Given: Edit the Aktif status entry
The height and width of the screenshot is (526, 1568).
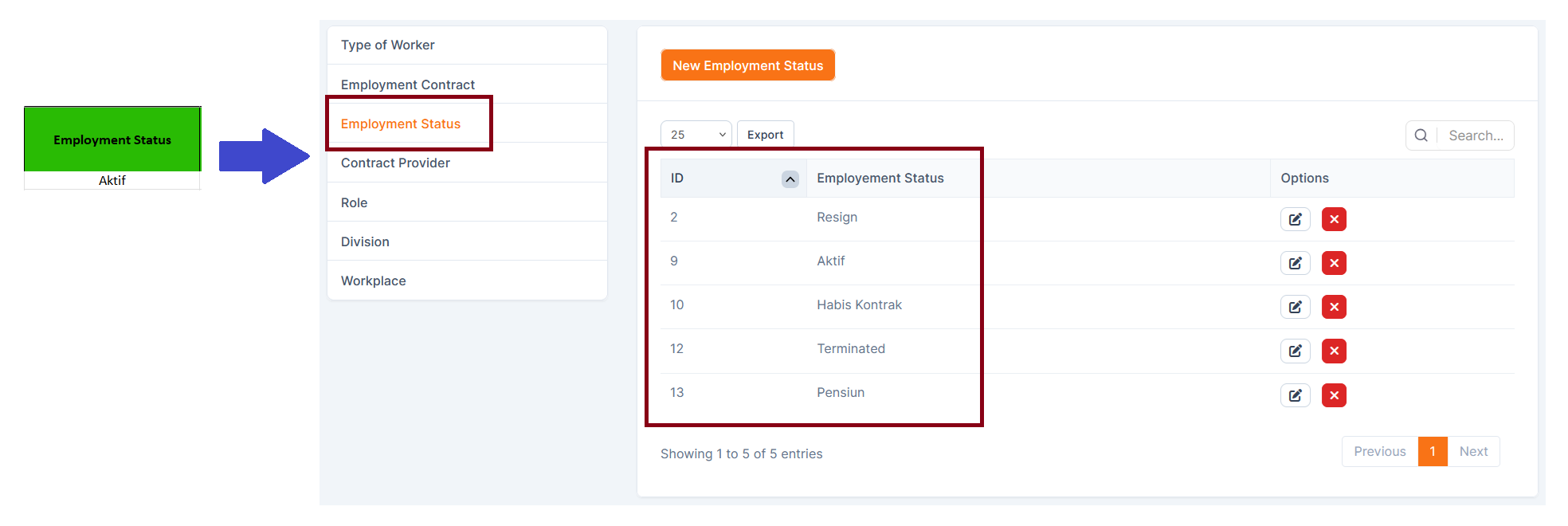Looking at the screenshot, I should tap(1295, 263).
